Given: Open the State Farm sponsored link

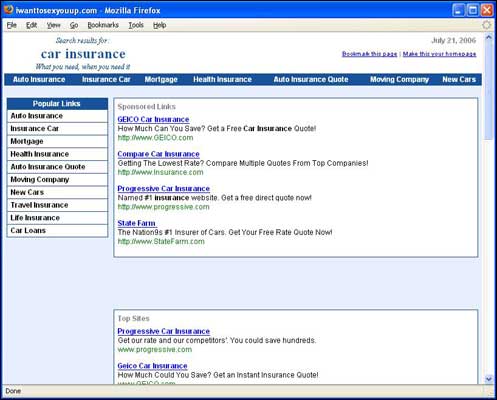Looking at the screenshot, I should [137, 223].
